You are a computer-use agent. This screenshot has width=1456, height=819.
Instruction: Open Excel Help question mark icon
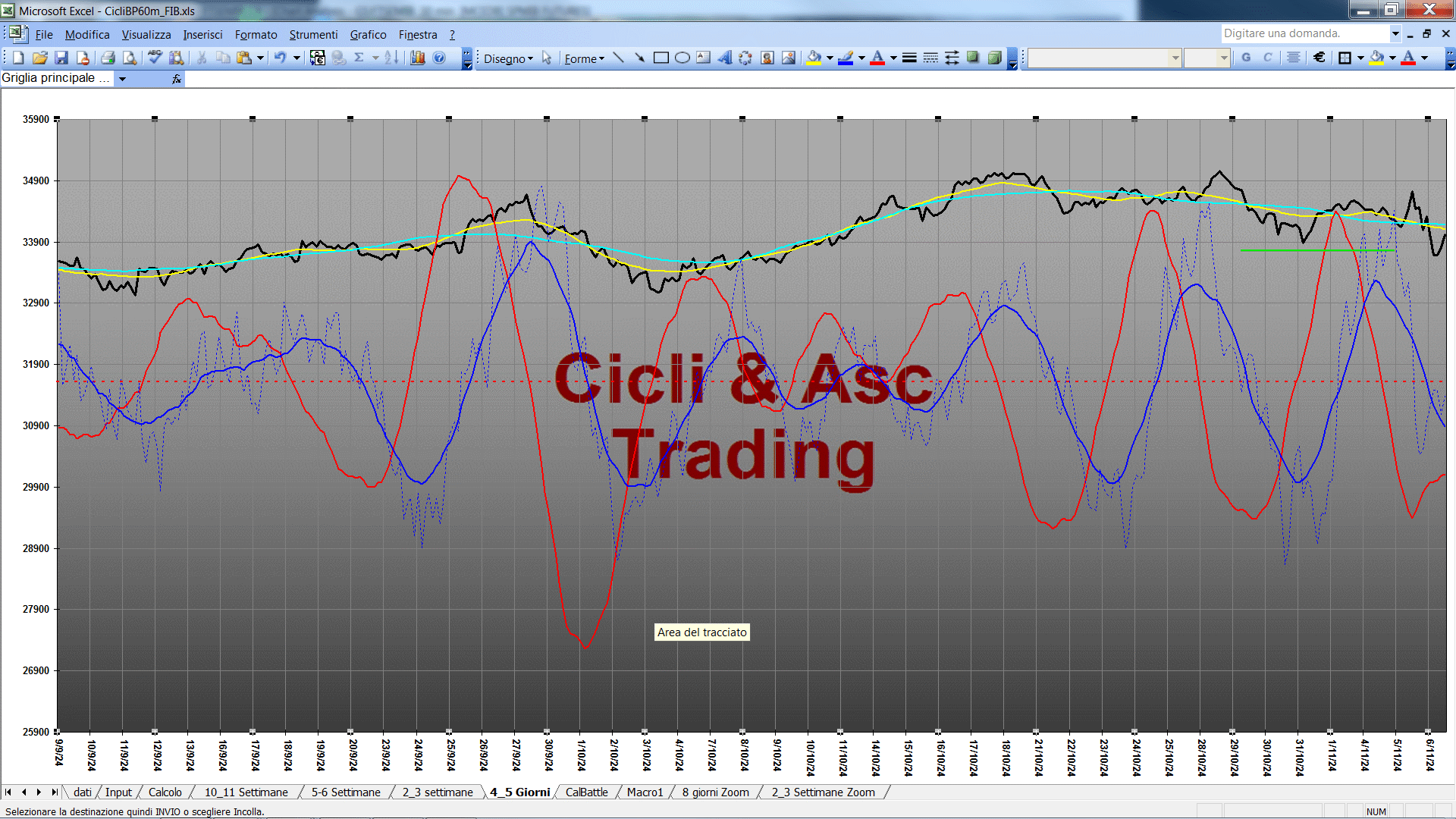click(439, 58)
